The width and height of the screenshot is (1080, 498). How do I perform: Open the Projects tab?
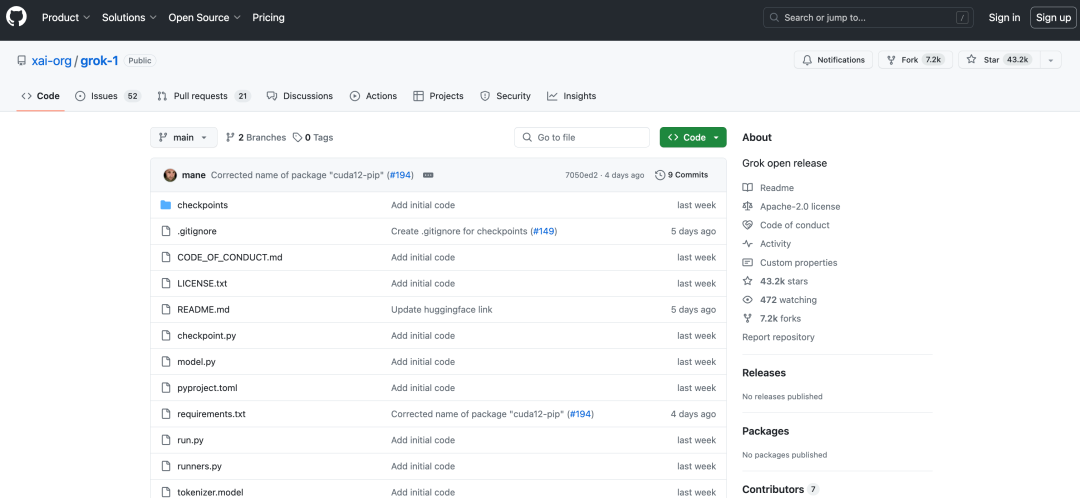[x=438, y=96]
